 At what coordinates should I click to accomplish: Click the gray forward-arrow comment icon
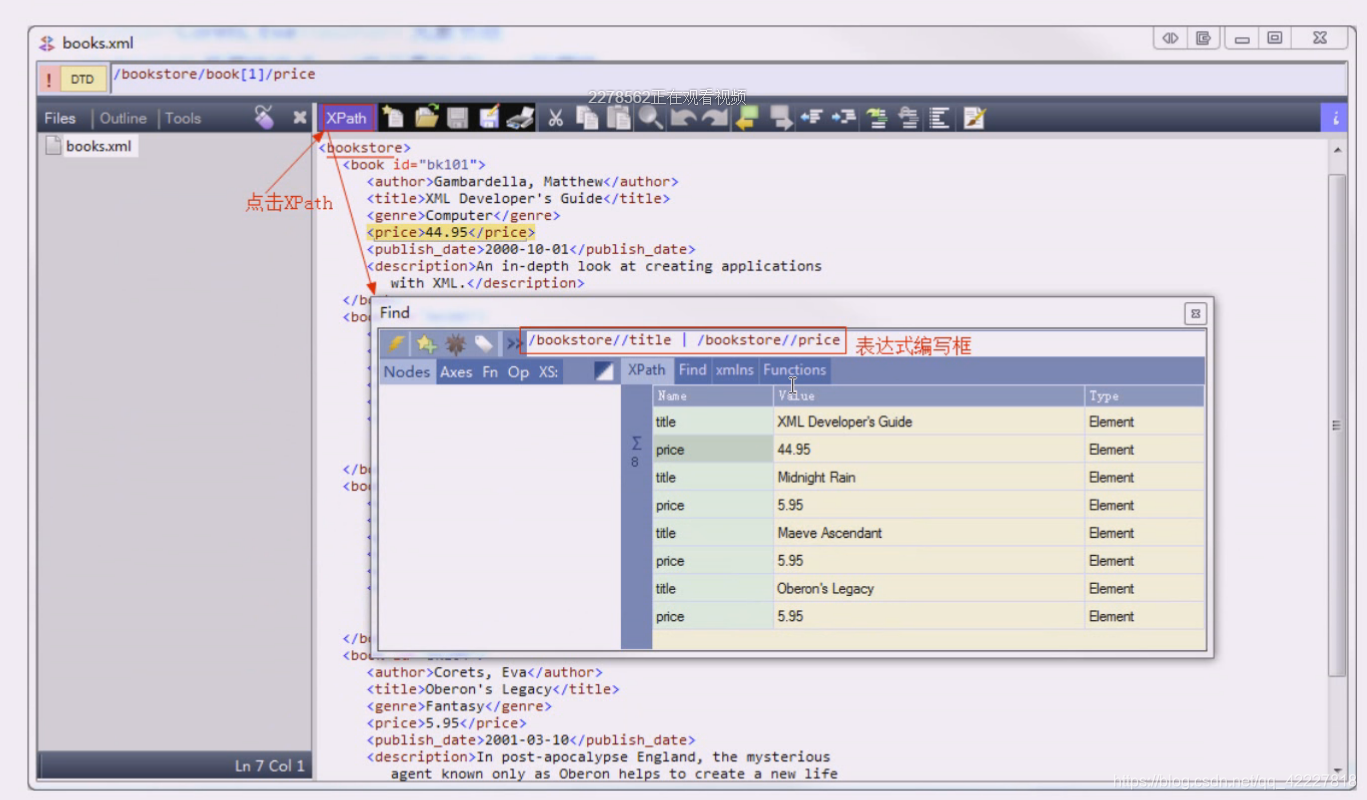[781, 118]
